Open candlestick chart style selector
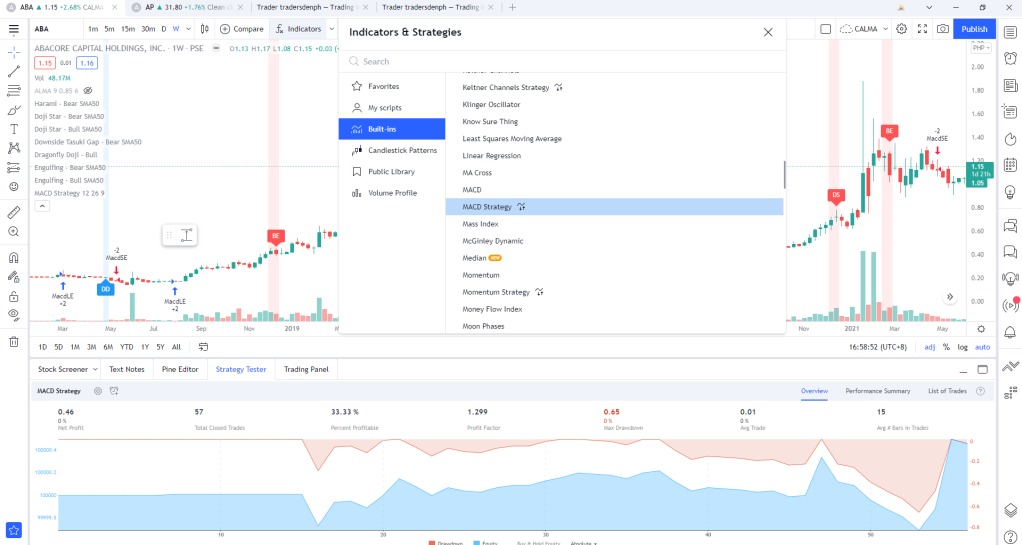Image resolution: width=1022 pixels, height=545 pixels. coord(205,29)
